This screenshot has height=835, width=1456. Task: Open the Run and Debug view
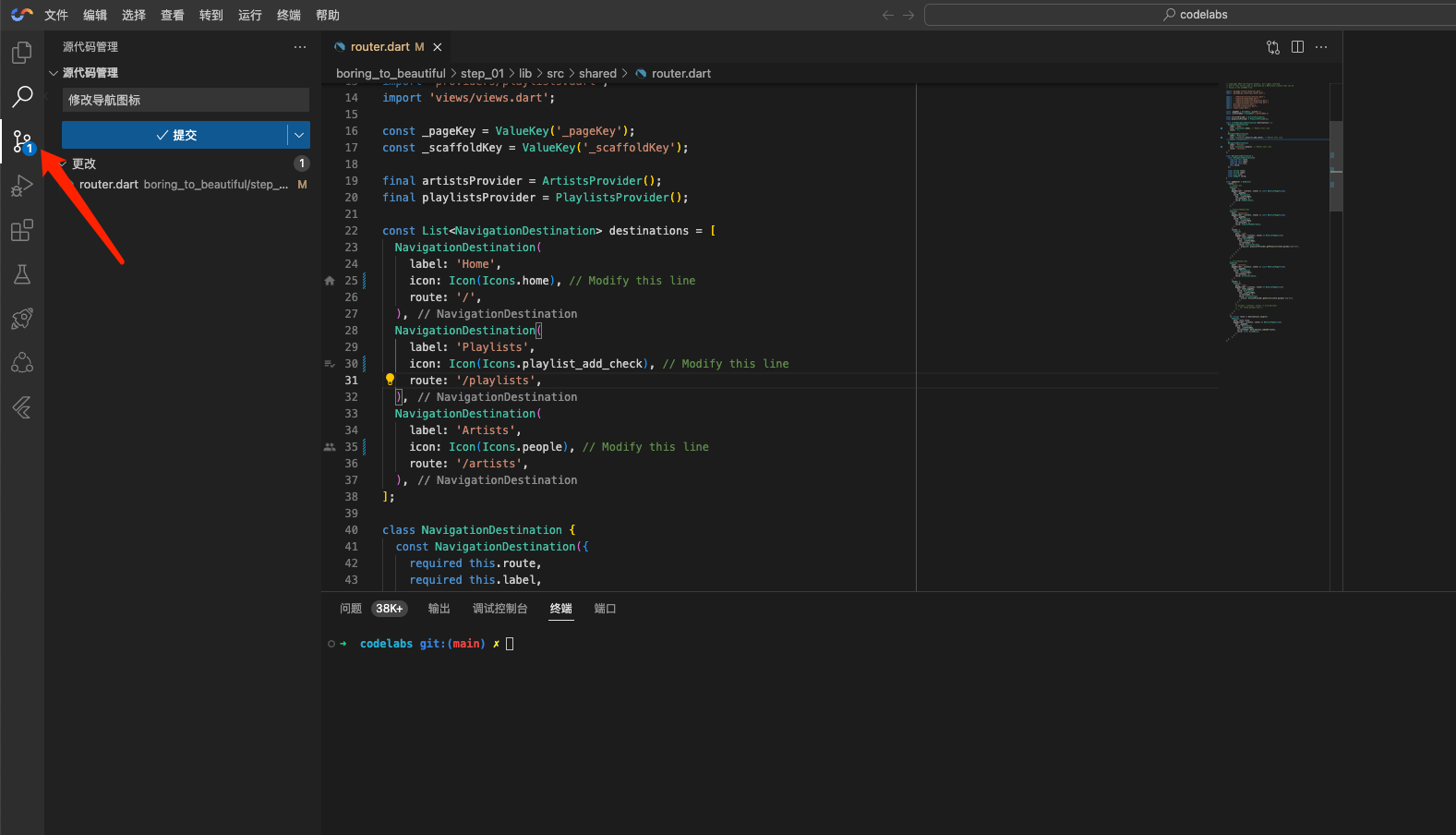pos(22,187)
